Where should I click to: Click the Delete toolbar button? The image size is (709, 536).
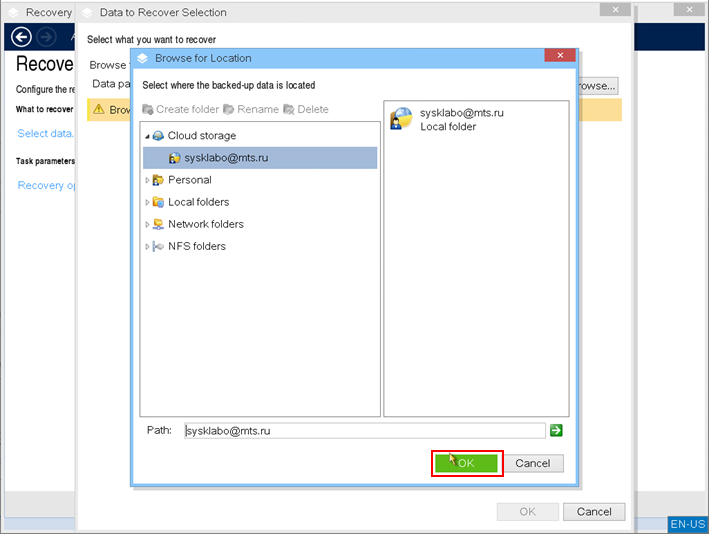pos(305,109)
